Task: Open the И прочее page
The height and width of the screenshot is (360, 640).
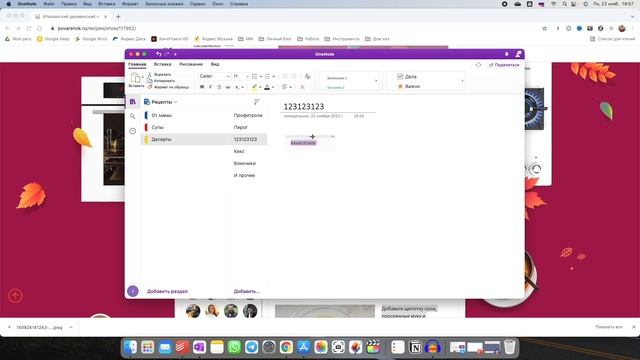Action: (x=248, y=175)
